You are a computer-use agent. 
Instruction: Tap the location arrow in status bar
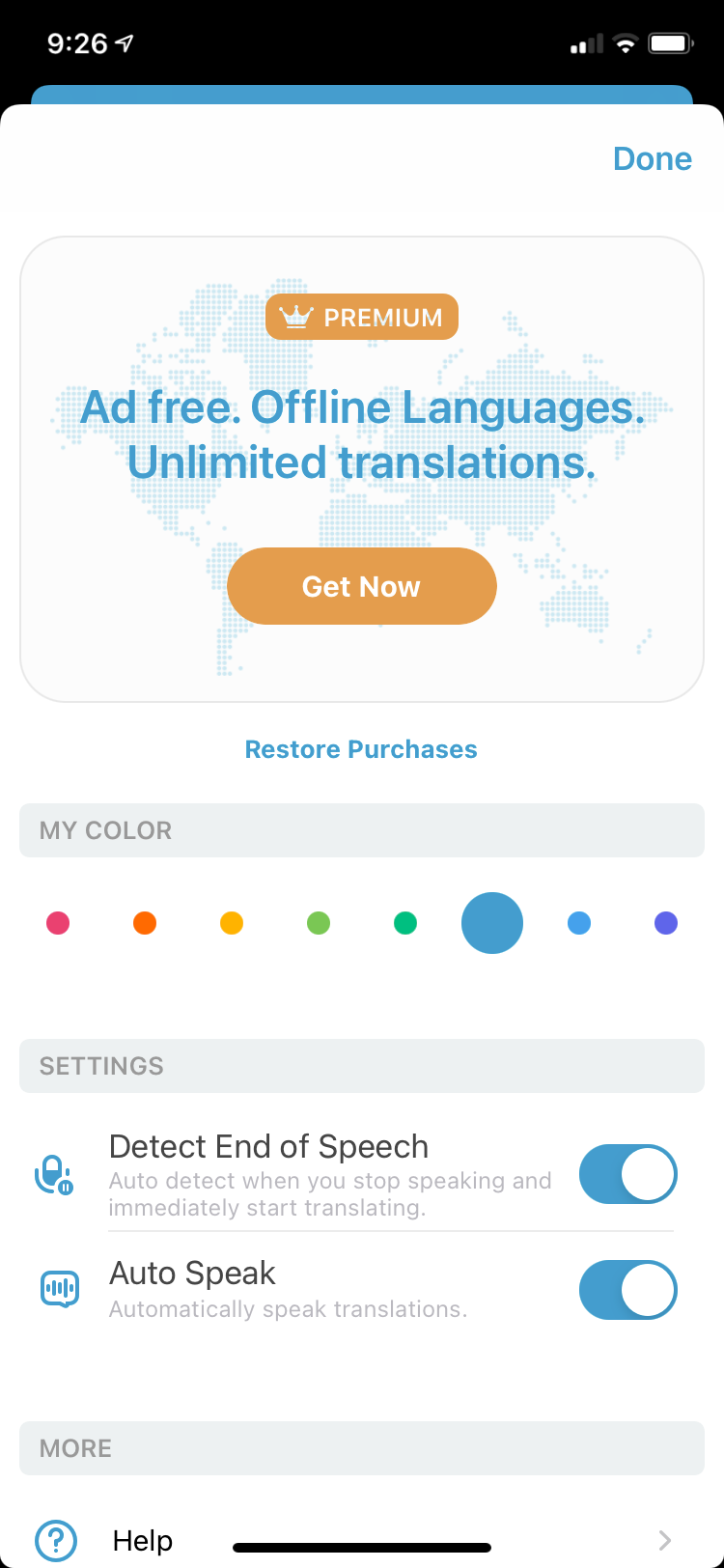[125, 43]
